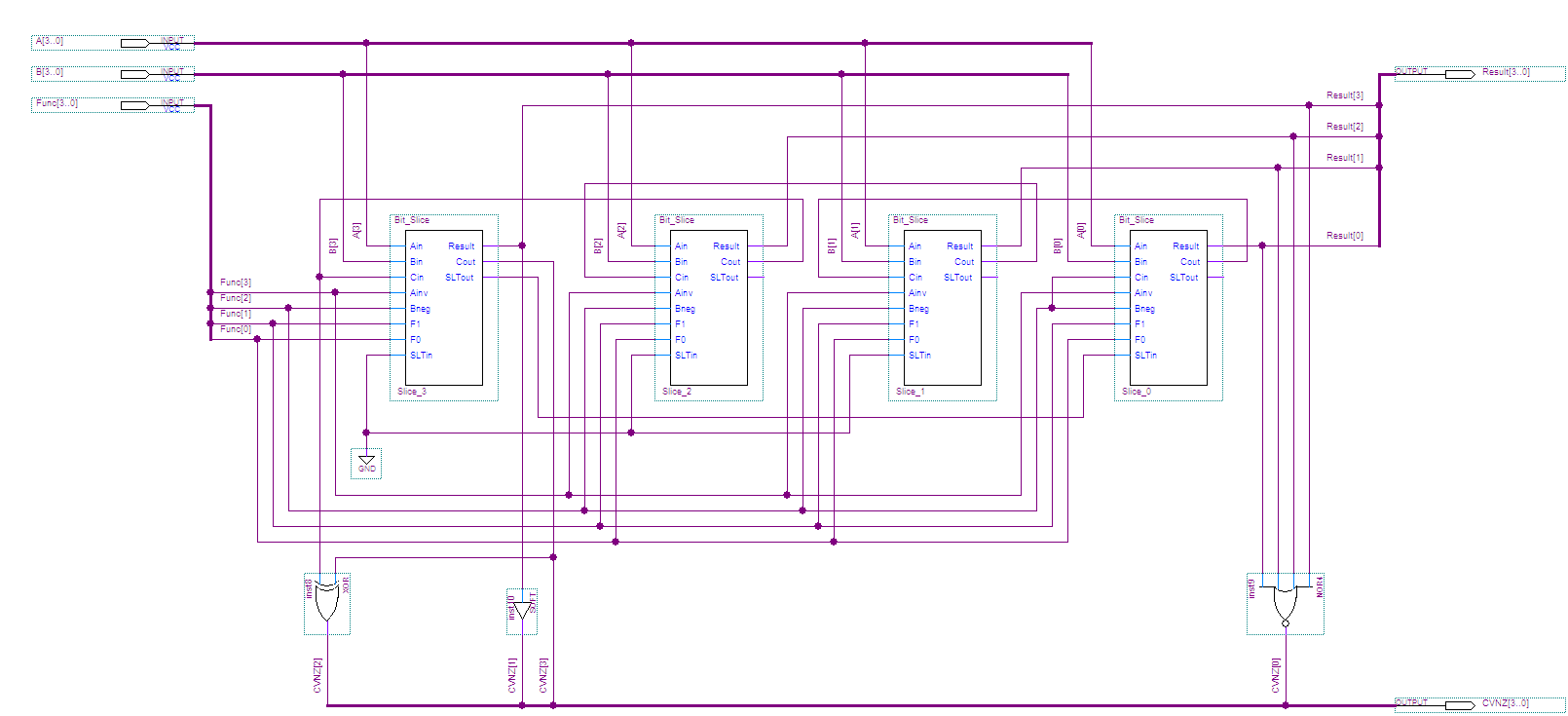Click the Slice_2 Bit_Slice block
Screen dimensions: 1568x716
pos(709,308)
